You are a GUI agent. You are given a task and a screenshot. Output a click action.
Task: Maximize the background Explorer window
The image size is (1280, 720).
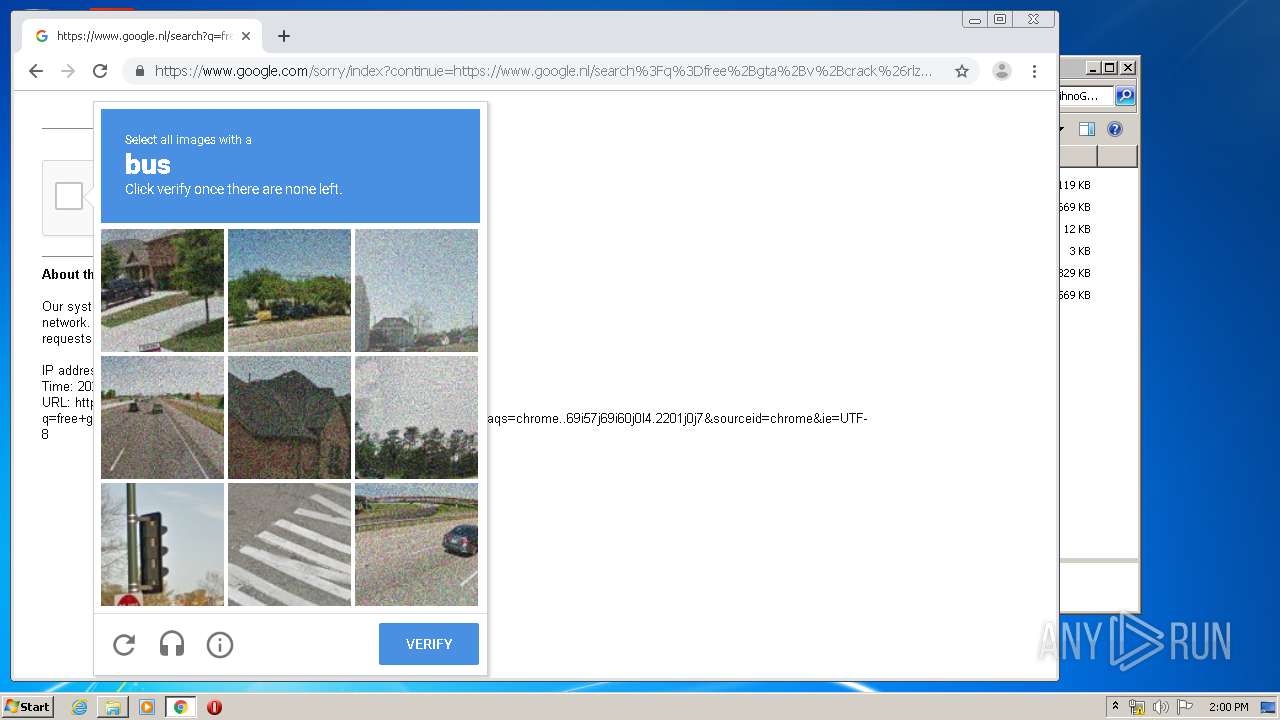pyautogui.click(x=1110, y=68)
